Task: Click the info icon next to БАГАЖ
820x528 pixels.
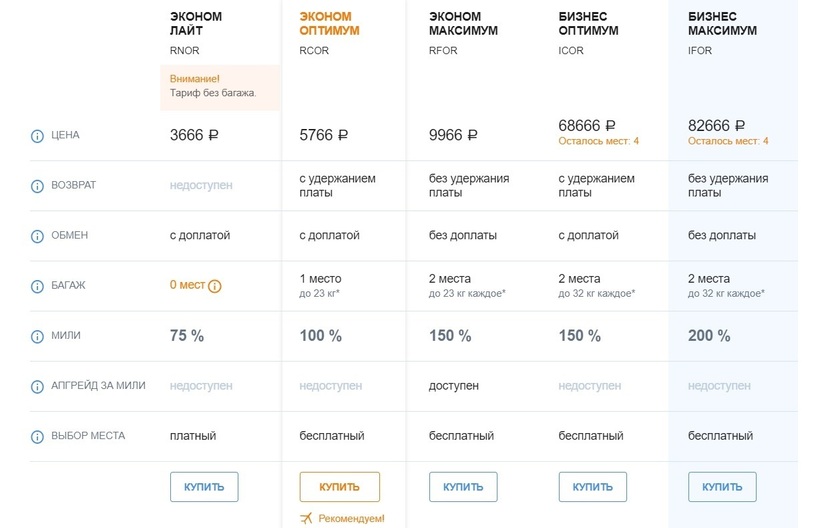Action: click(38, 286)
